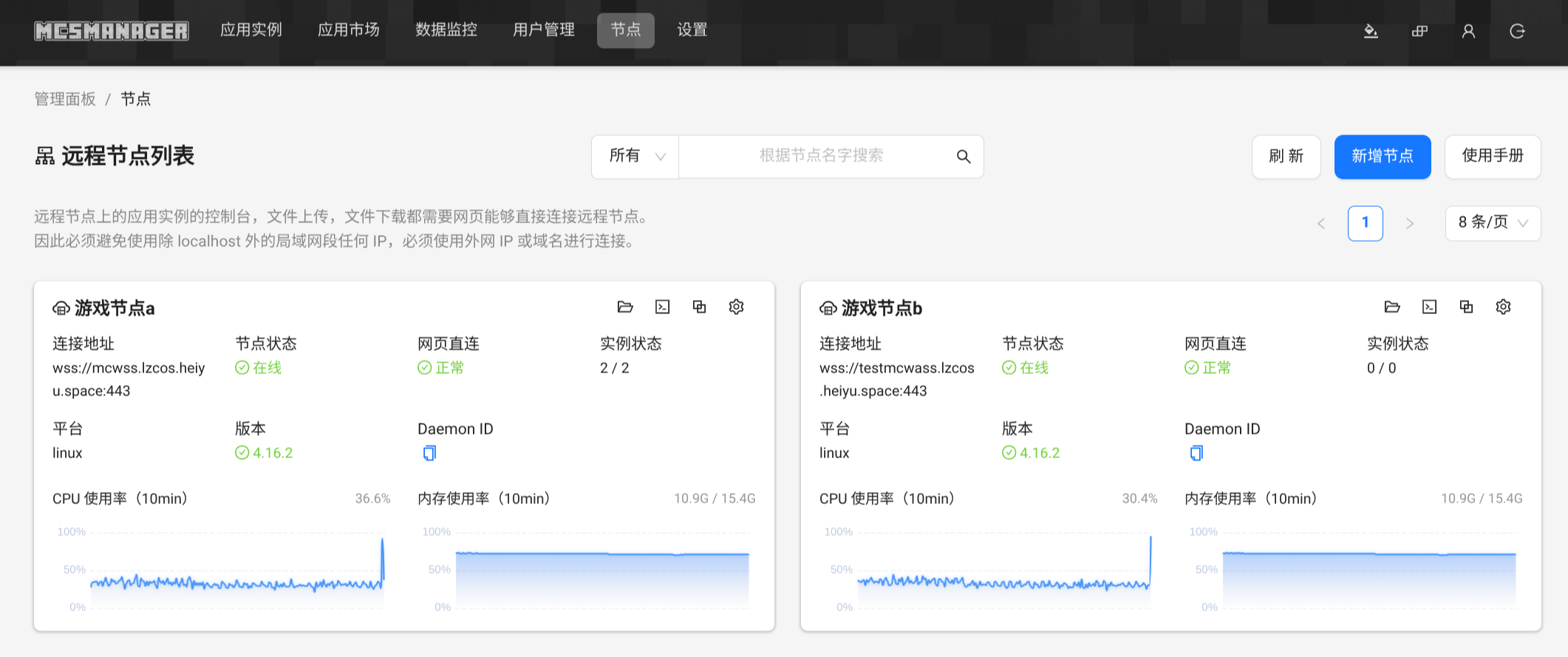Click the logout icon in header
The width and height of the screenshot is (1568, 657).
[x=1517, y=31]
